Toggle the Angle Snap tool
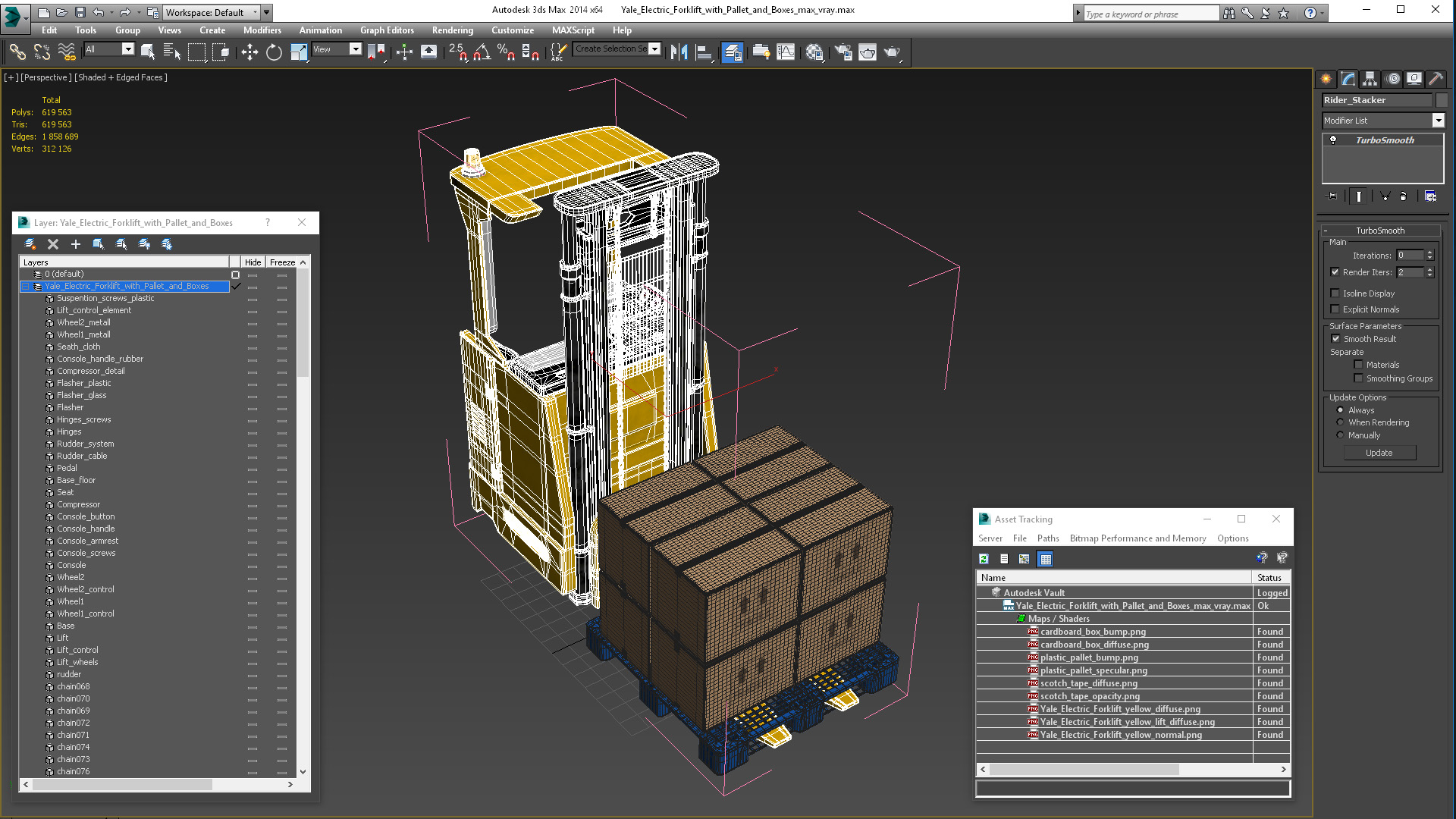The height and width of the screenshot is (819, 1456). click(482, 52)
